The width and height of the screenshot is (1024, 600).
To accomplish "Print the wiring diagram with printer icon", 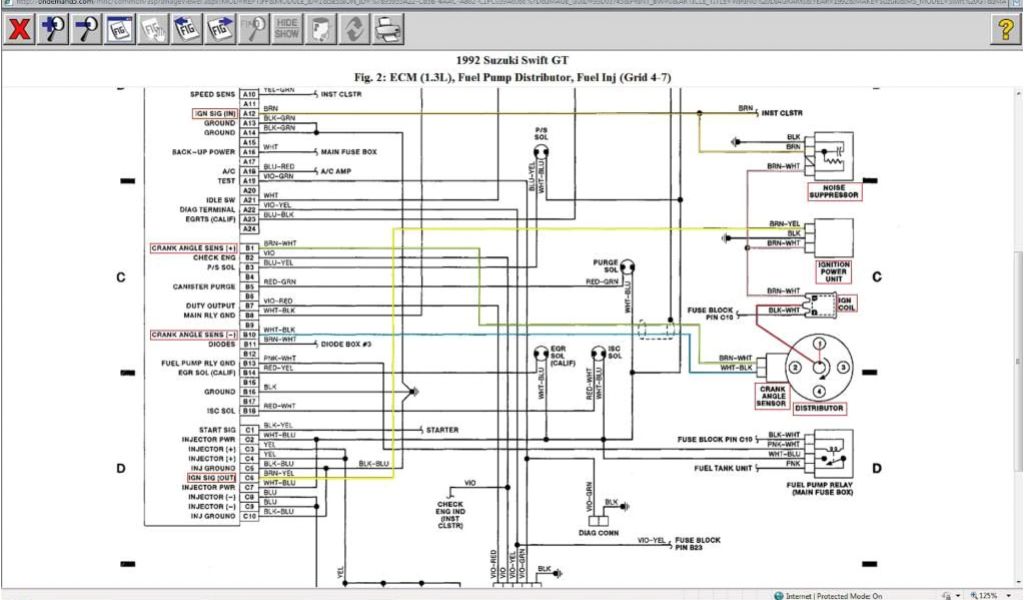I will (386, 29).
